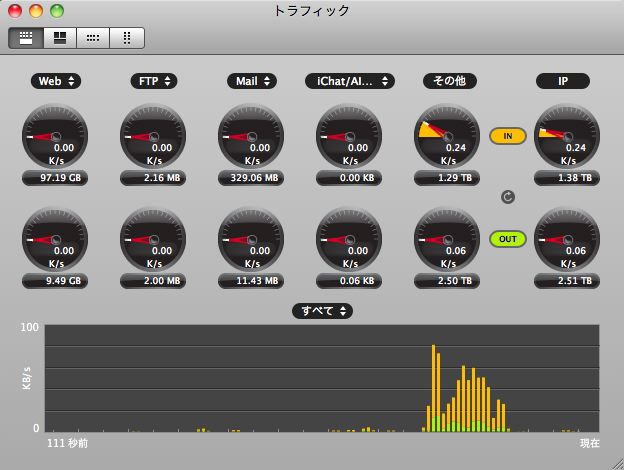Screen dimensions: 624x470
Task: Open the すべて graph filter dropdown
Action: [322, 311]
